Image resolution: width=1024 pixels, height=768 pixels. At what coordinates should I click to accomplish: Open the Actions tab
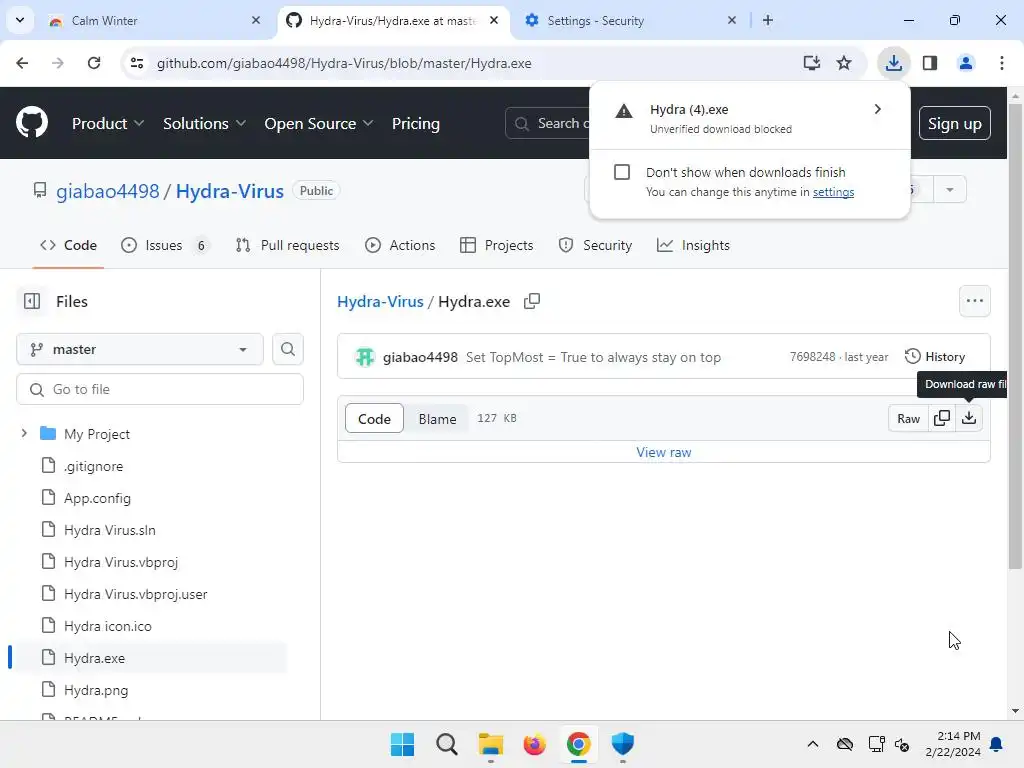(x=400, y=246)
